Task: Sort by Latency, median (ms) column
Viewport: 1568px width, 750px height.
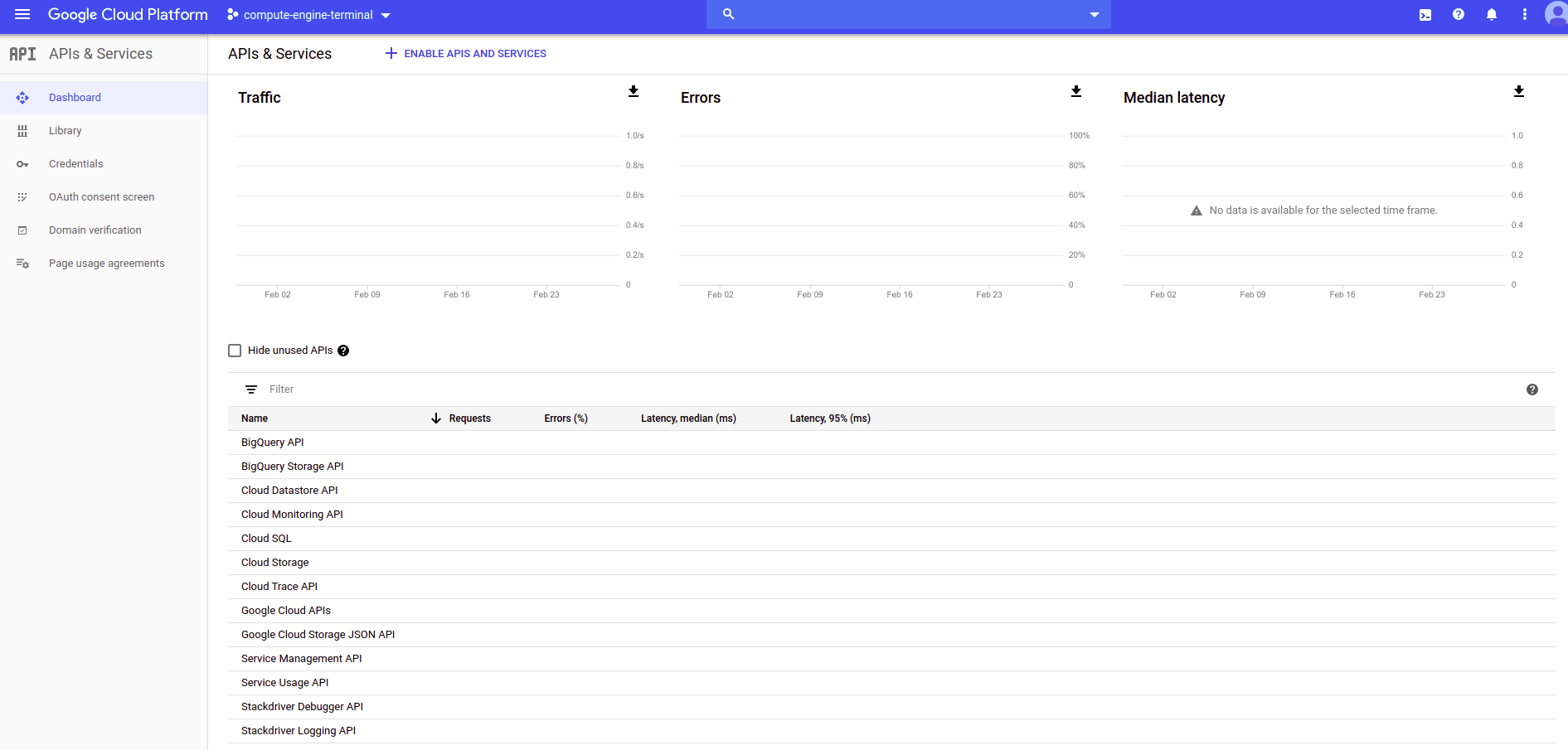Action: pyautogui.click(x=688, y=419)
